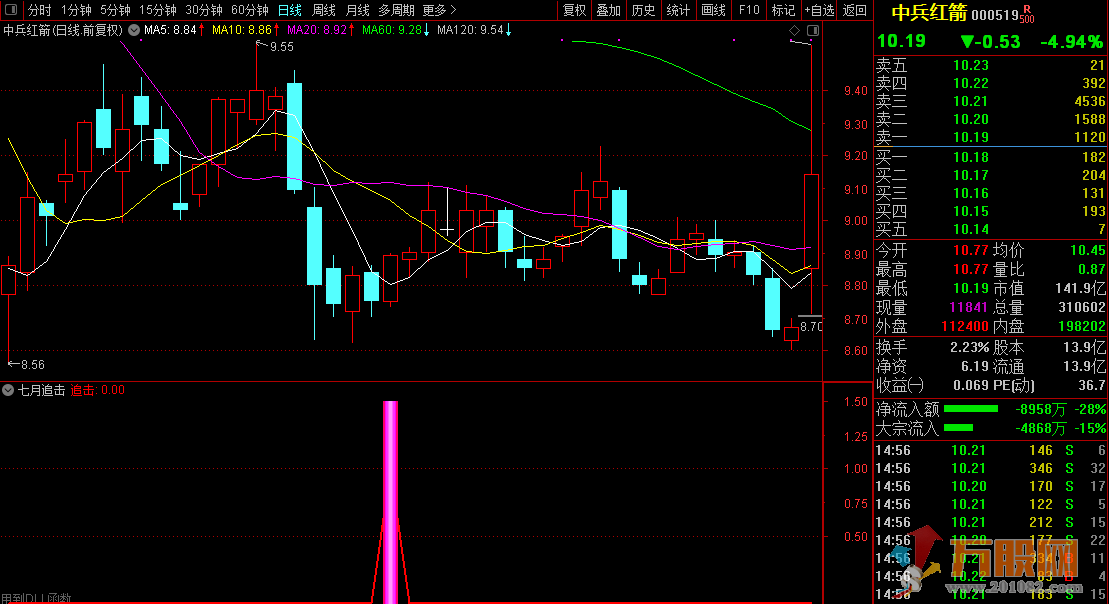Click the MA5: 8.84 label

click(x=170, y=30)
